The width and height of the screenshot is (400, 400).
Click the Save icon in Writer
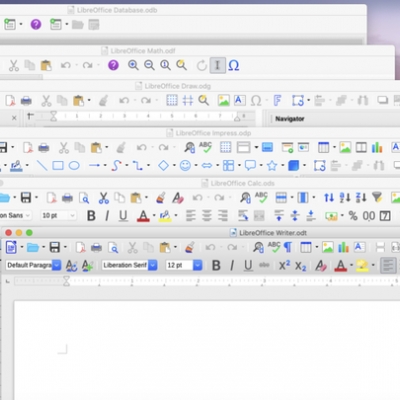(55, 247)
